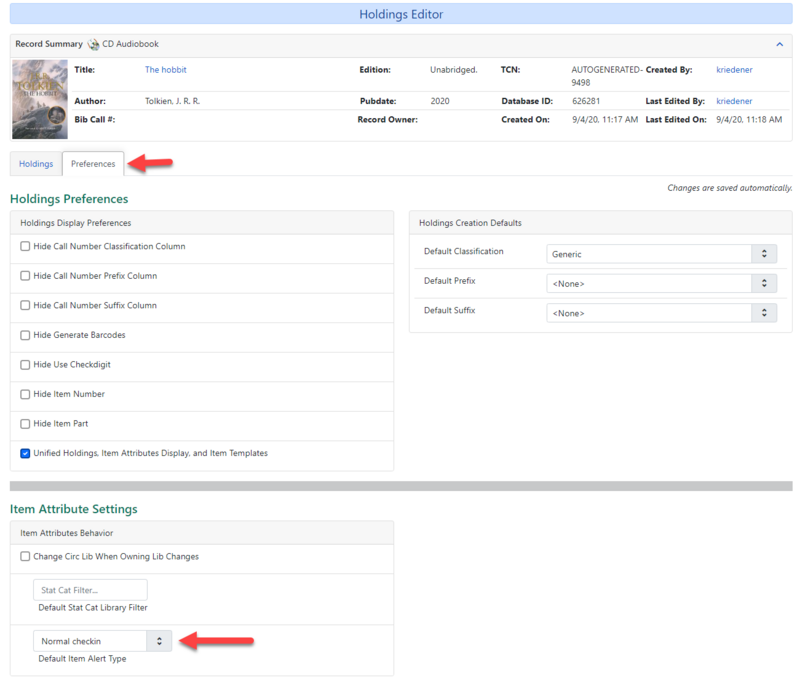Toggle Hide Generate Barcodes checkbox

tap(25, 335)
